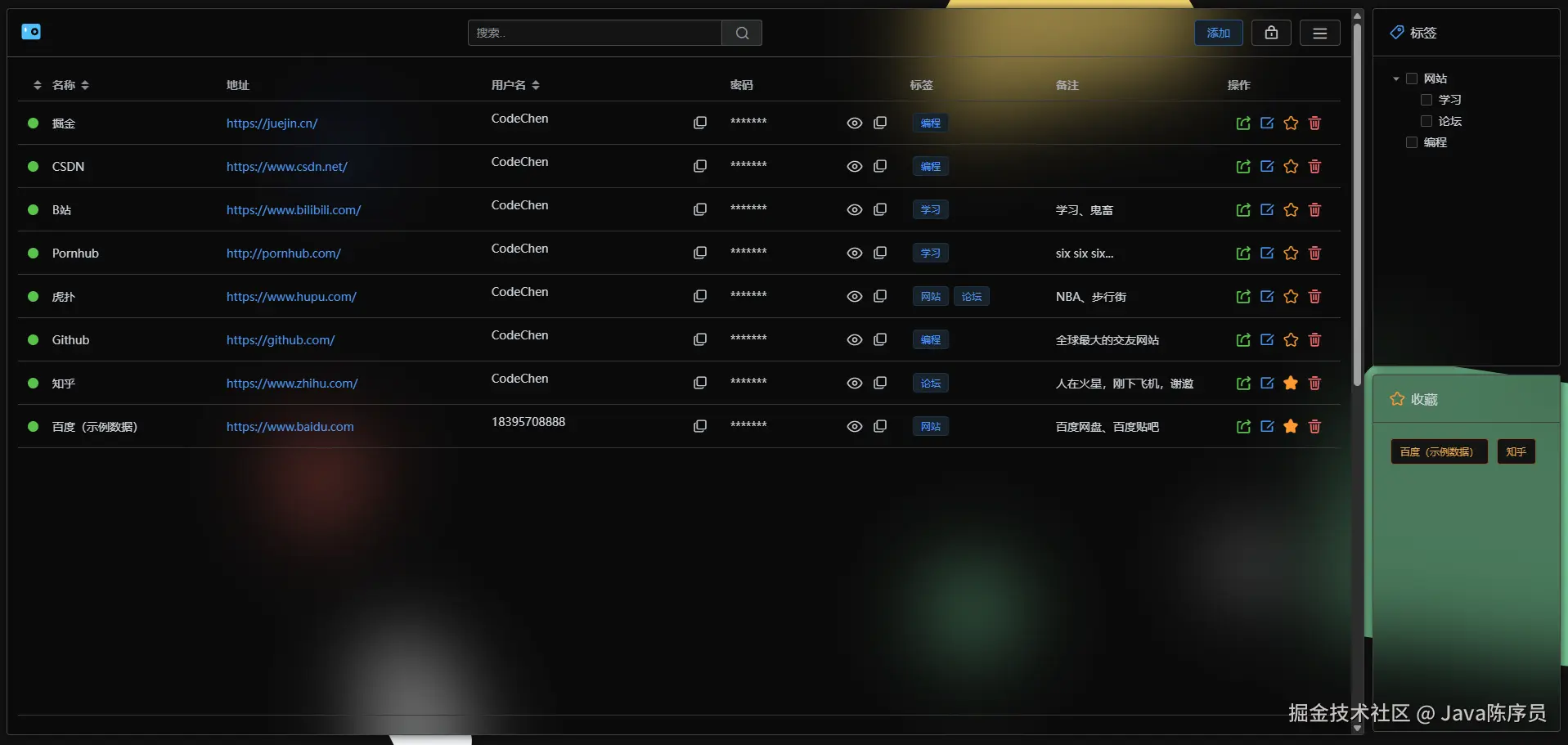
Task: Delete the 百度 (示例数据) entry
Action: [x=1314, y=426]
